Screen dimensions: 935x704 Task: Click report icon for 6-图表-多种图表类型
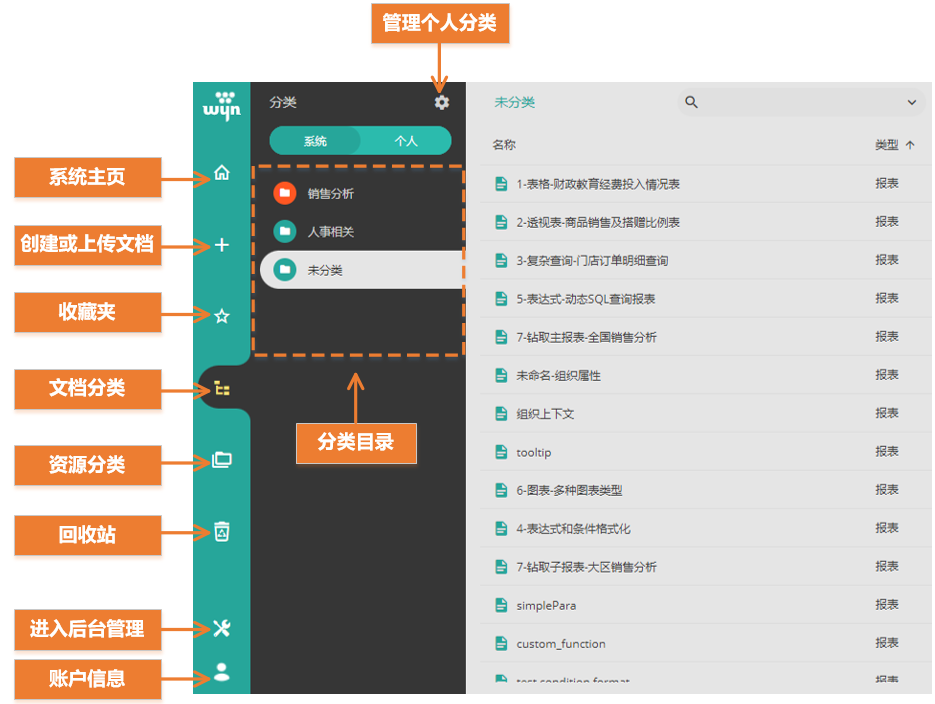pos(501,490)
